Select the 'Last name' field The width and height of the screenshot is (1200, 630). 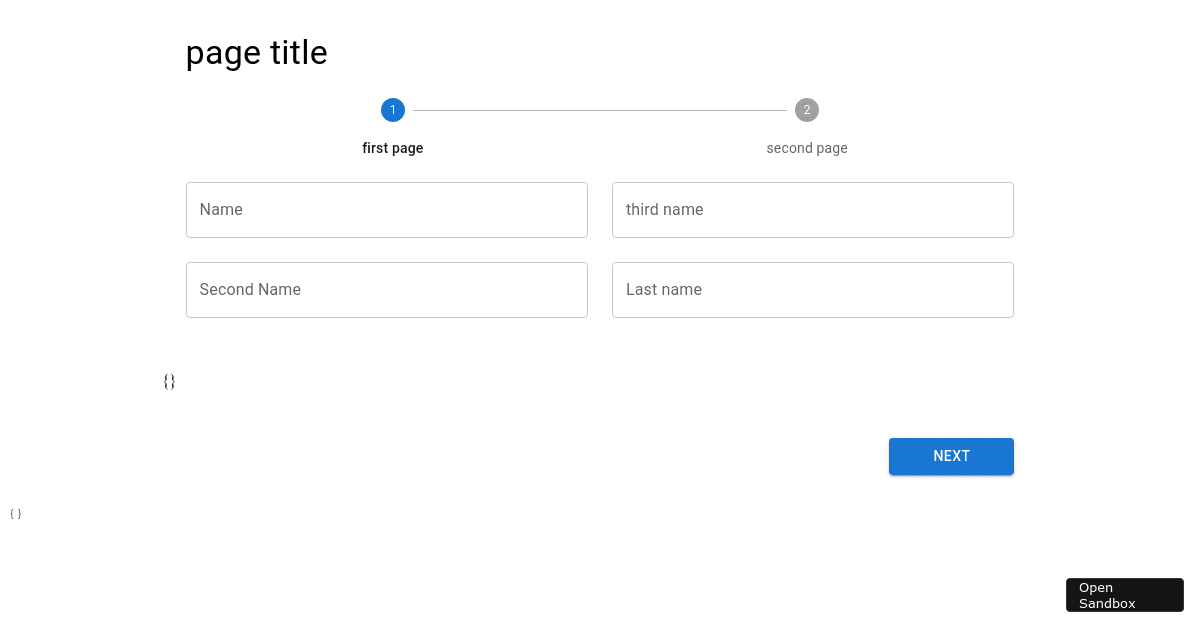point(813,290)
